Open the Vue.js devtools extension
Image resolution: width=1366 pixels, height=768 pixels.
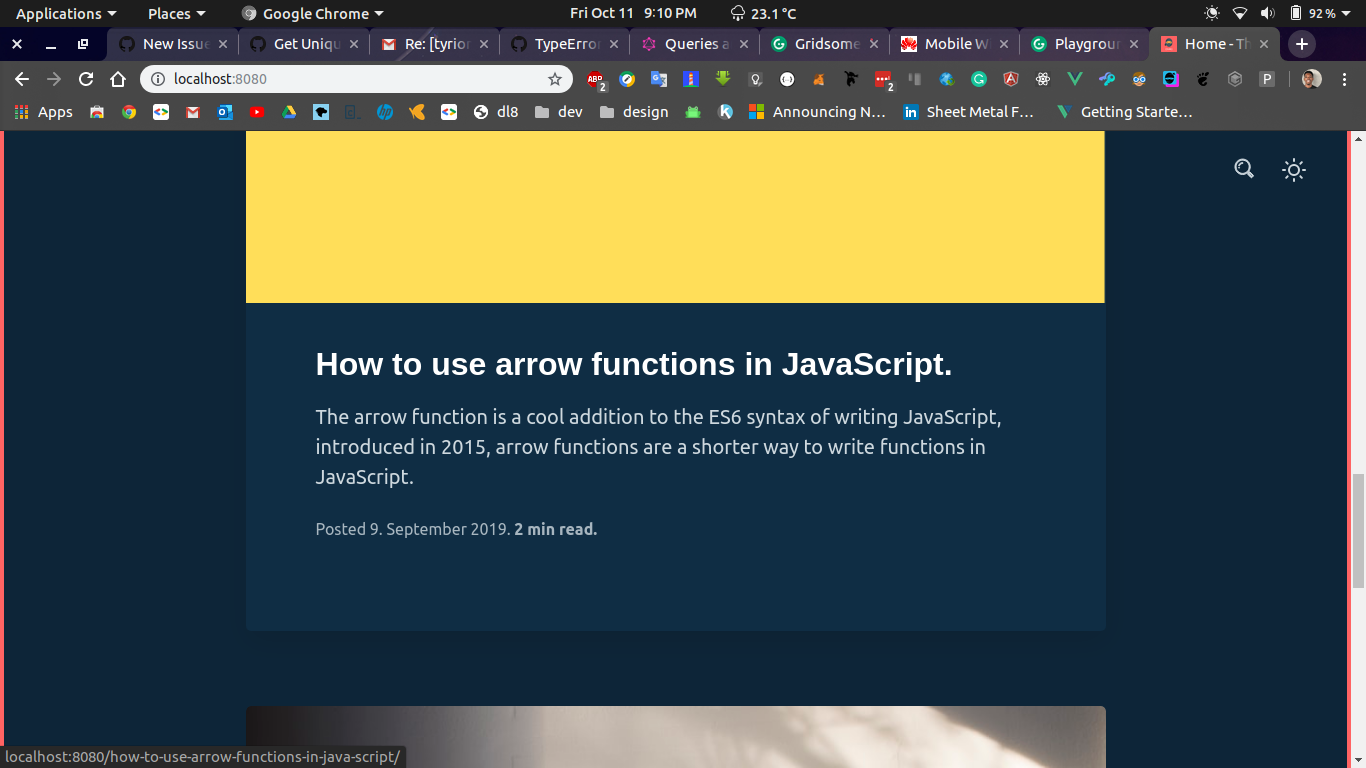click(1074, 79)
